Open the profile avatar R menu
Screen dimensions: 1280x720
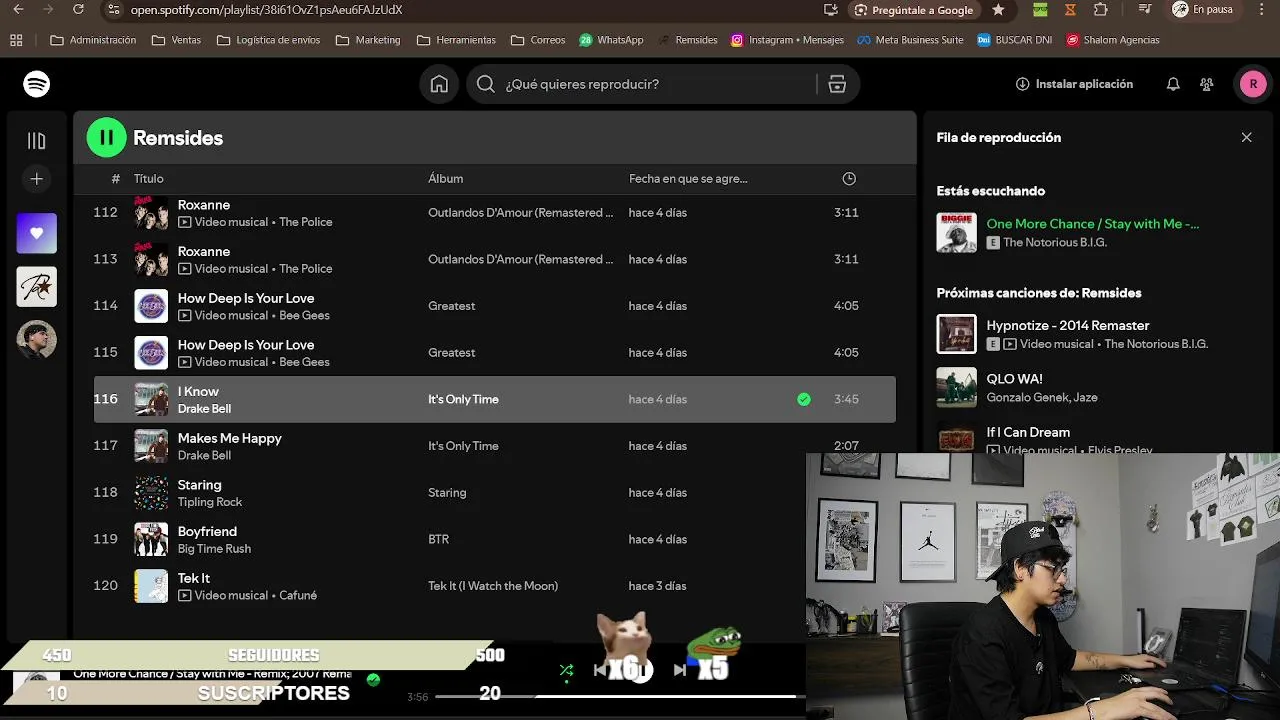click(x=1253, y=84)
